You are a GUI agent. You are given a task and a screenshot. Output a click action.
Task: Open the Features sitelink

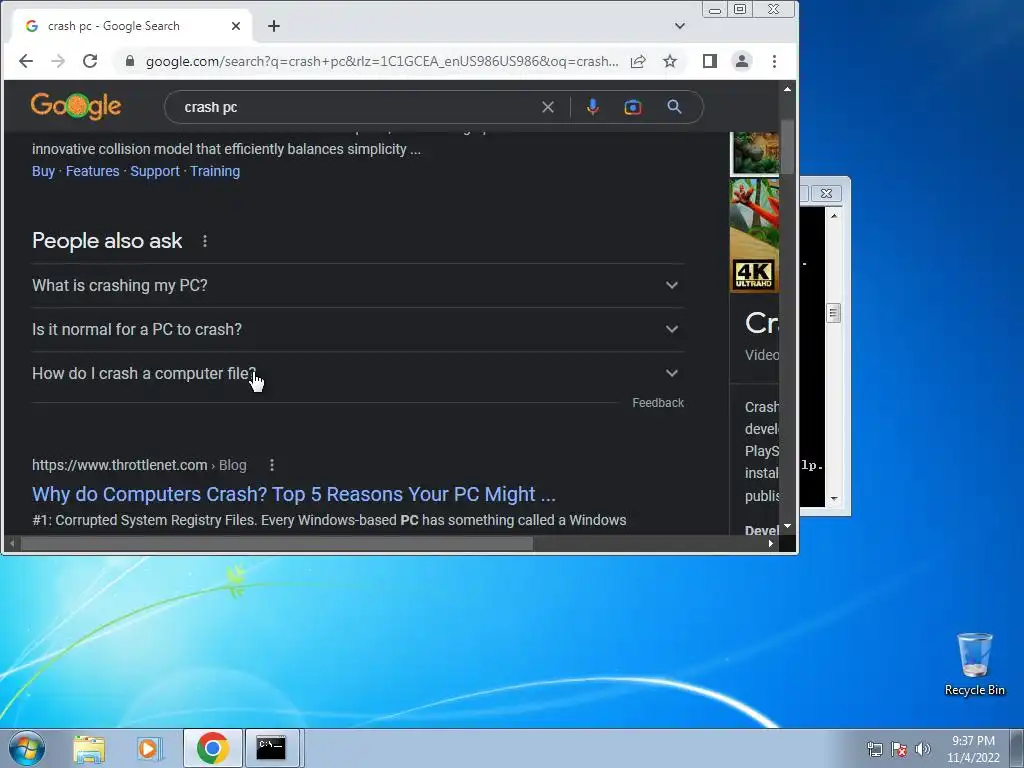93,171
